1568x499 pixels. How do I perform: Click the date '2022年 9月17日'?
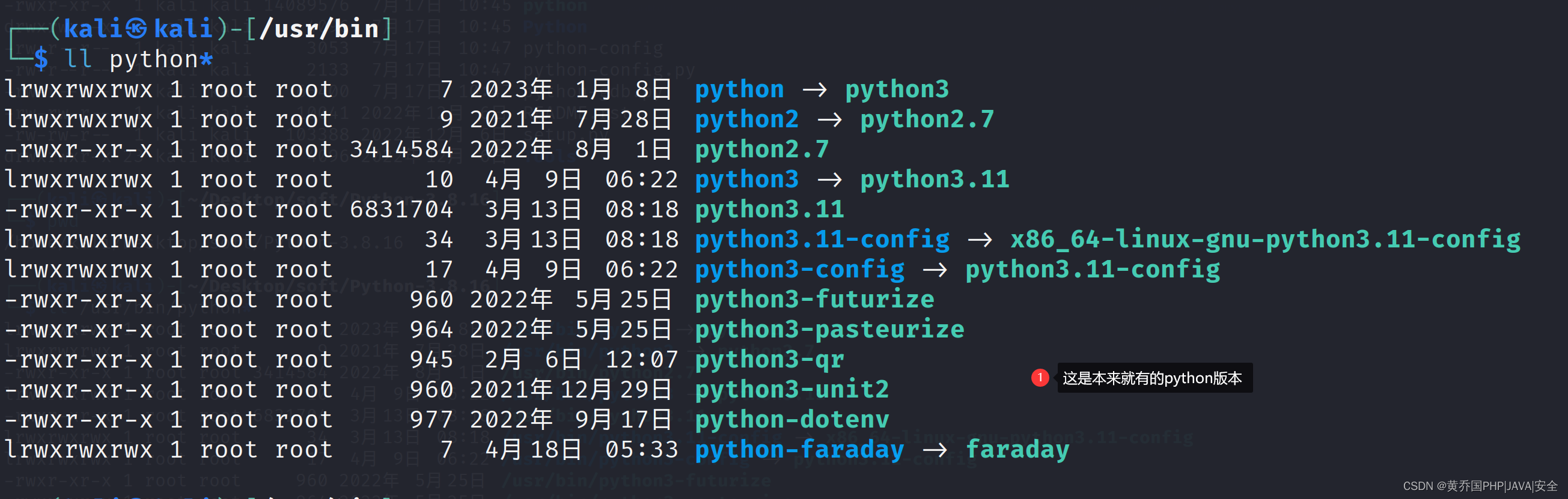[x=570, y=420]
